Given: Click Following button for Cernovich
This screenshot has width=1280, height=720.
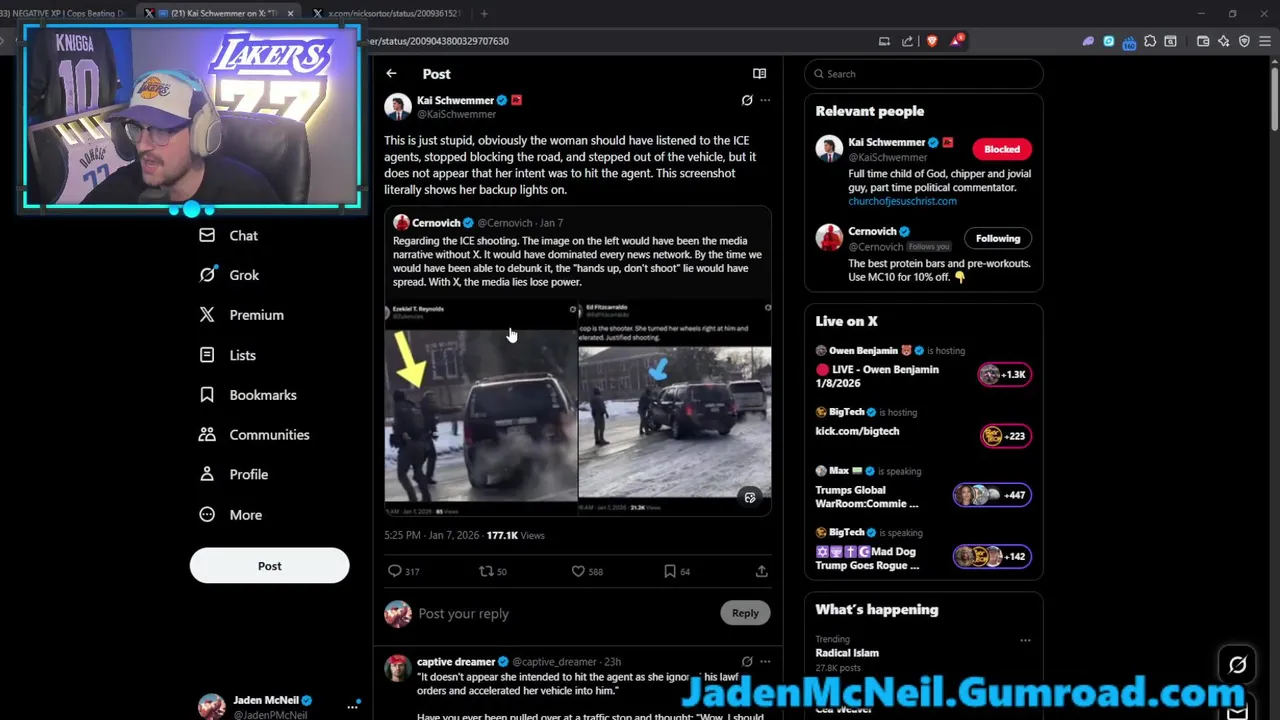Looking at the screenshot, I should 997,238.
